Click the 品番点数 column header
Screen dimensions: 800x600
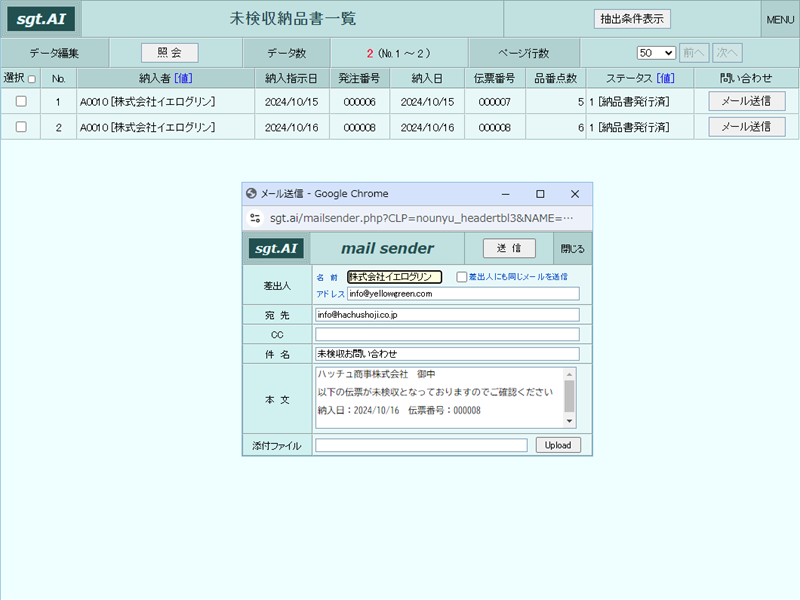click(x=556, y=79)
